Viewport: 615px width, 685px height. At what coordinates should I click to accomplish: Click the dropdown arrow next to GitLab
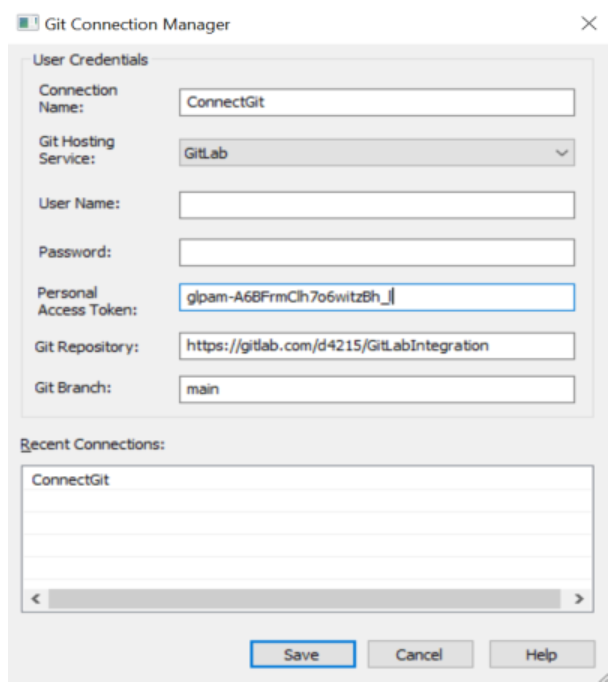pos(563,154)
